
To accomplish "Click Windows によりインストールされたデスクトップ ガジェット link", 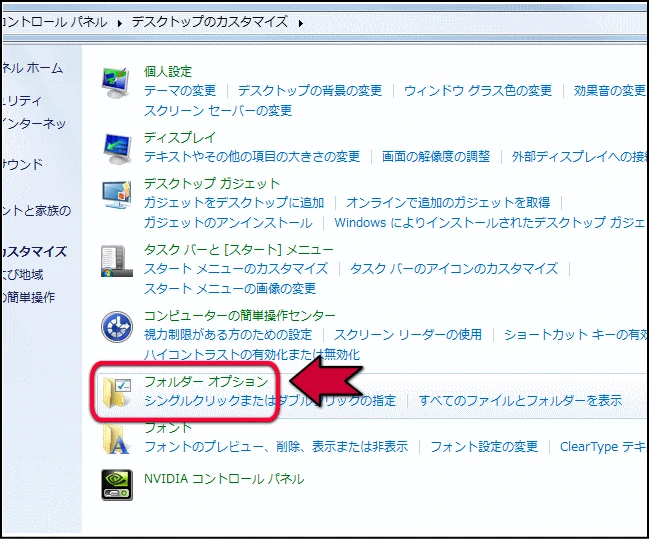I will pos(490,222).
